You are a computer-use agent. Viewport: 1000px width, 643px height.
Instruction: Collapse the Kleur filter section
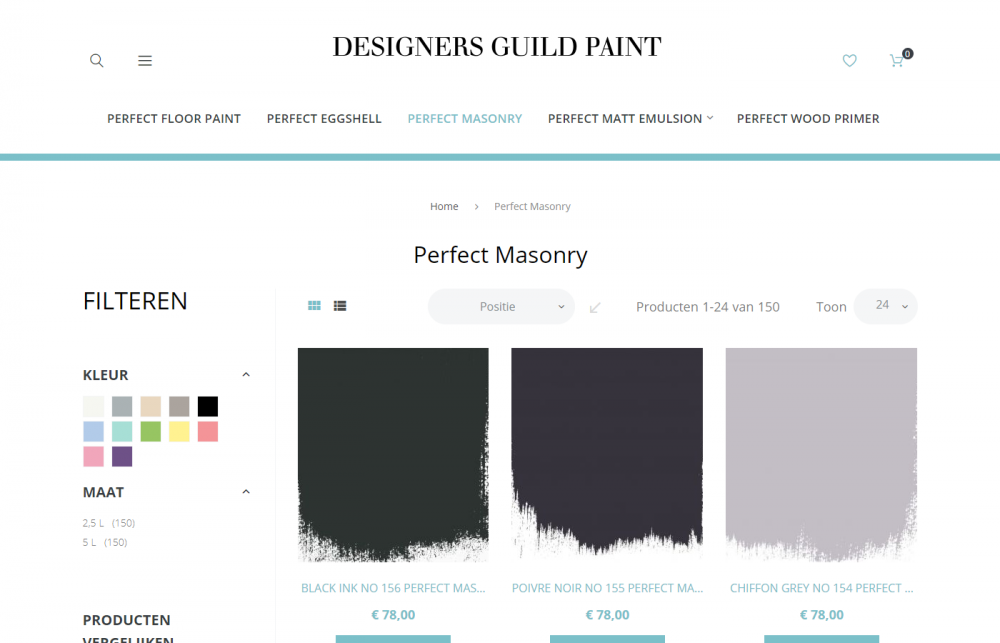(246, 374)
